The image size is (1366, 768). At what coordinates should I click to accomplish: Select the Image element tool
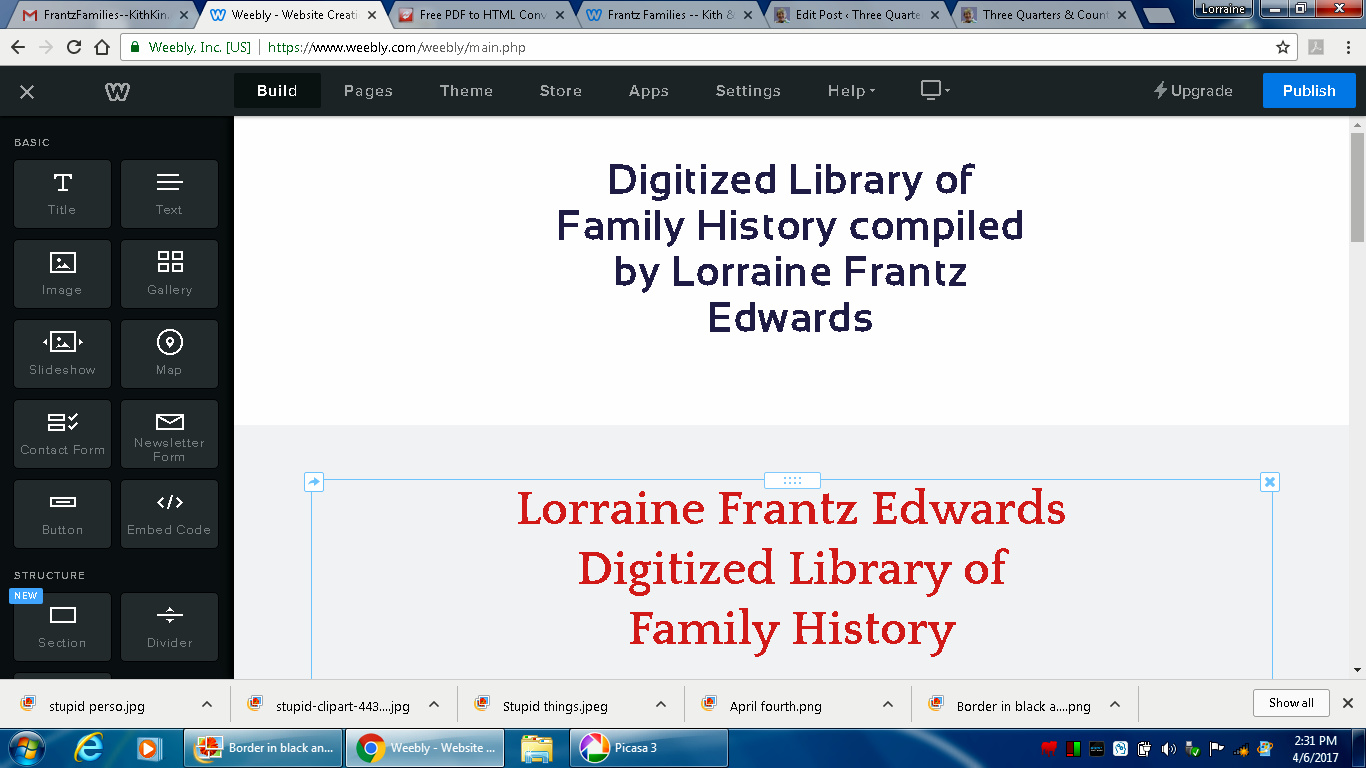click(x=62, y=274)
